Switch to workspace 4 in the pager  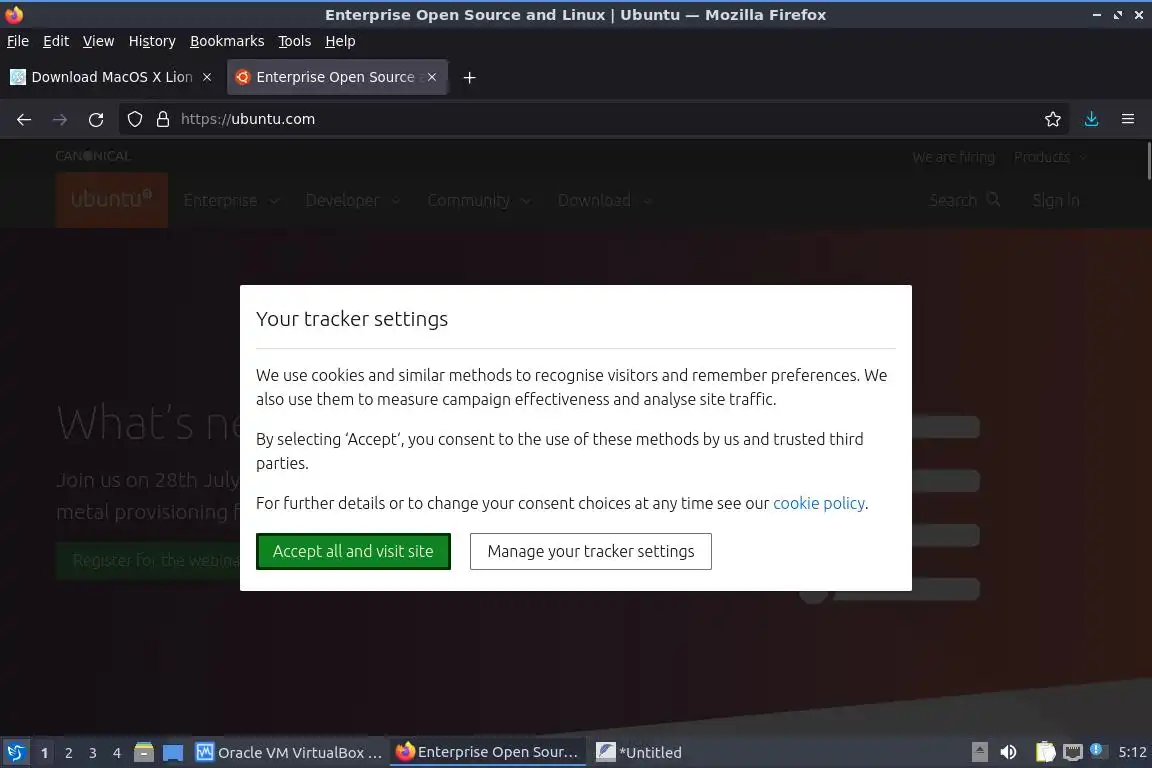[117, 753]
